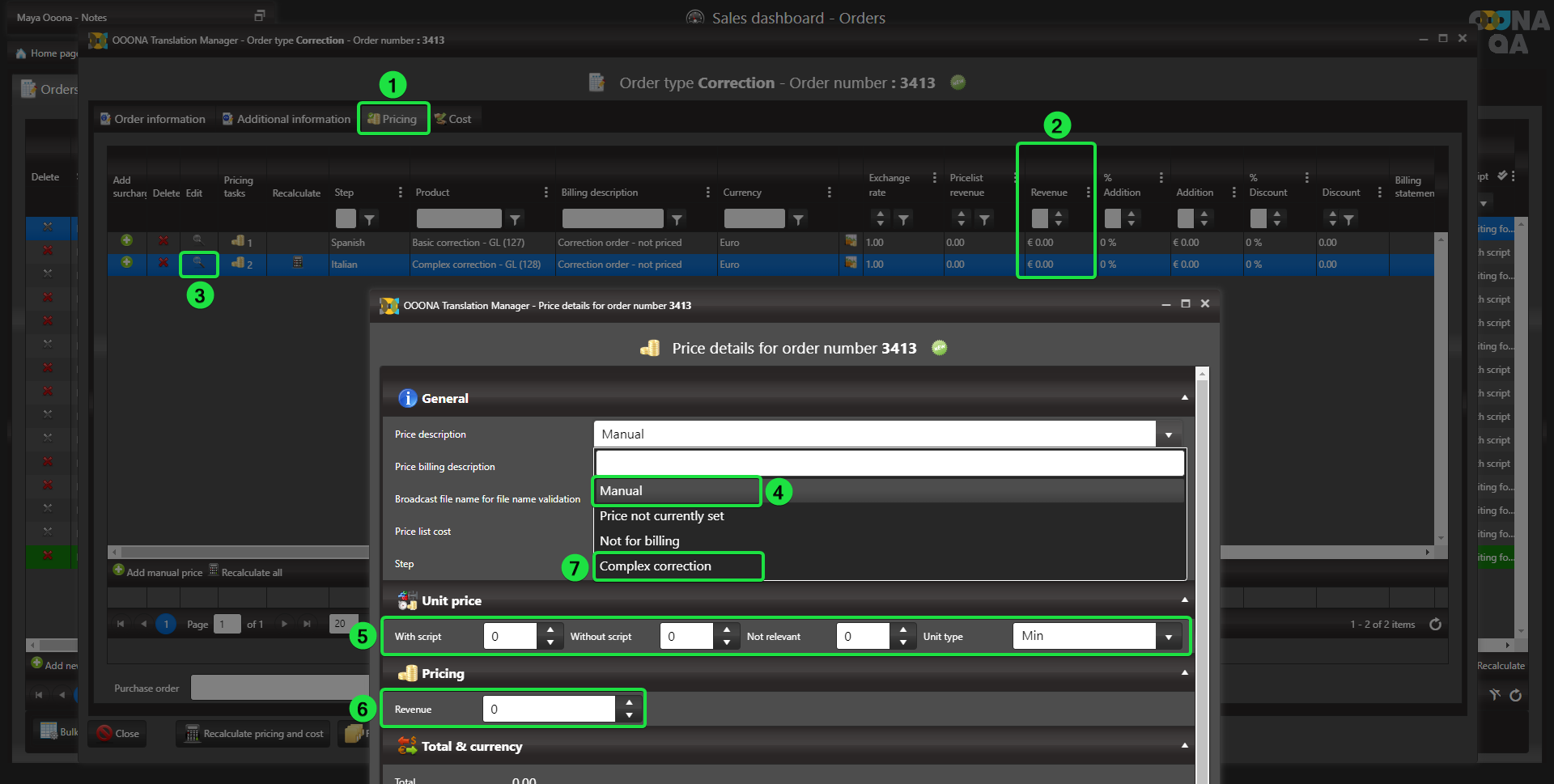The width and height of the screenshot is (1554, 784).
Task: Open the Price description dropdown
Action: click(1168, 434)
